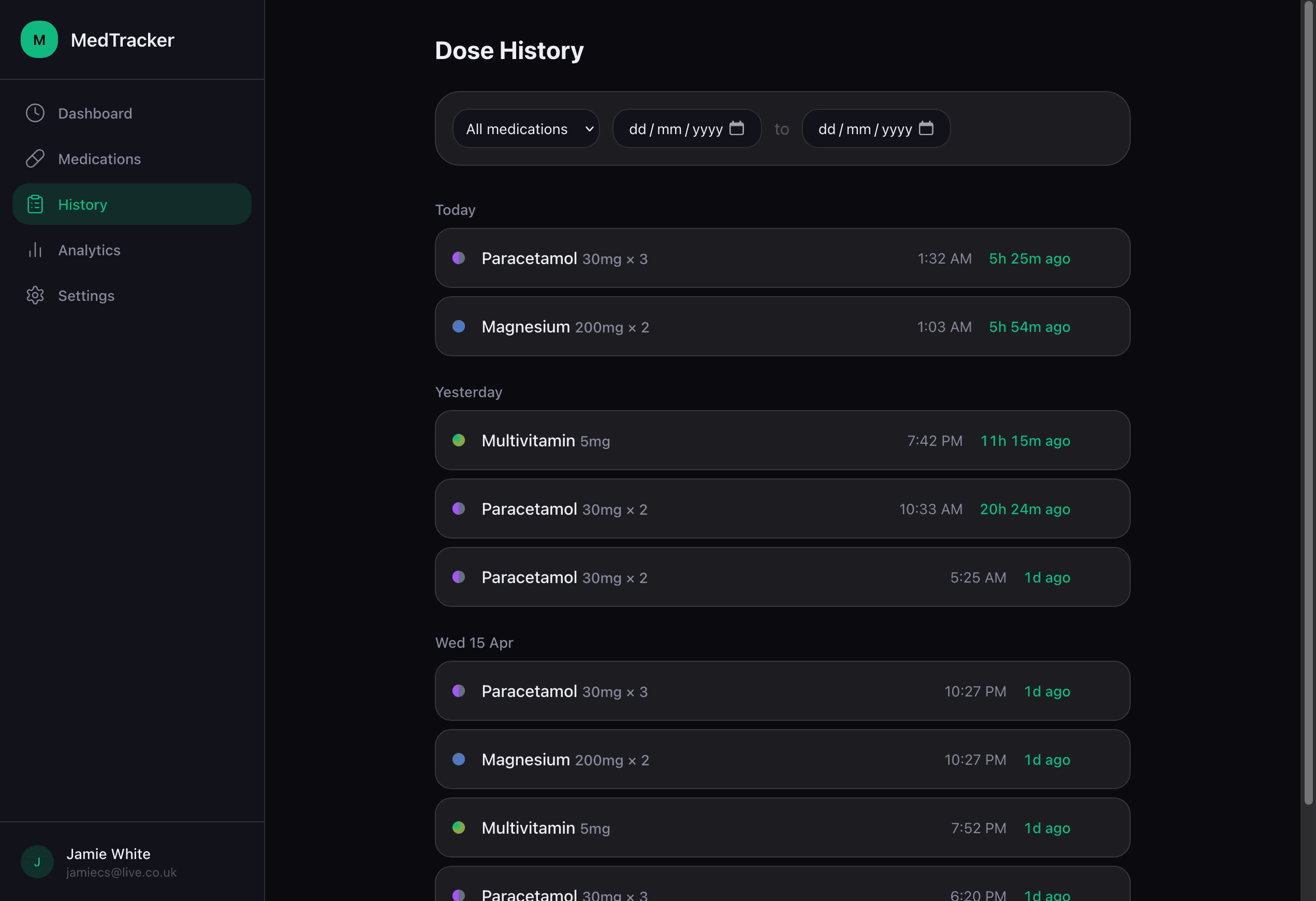Open the All medications dropdown
This screenshot has width=1316, height=901.
tap(525, 128)
